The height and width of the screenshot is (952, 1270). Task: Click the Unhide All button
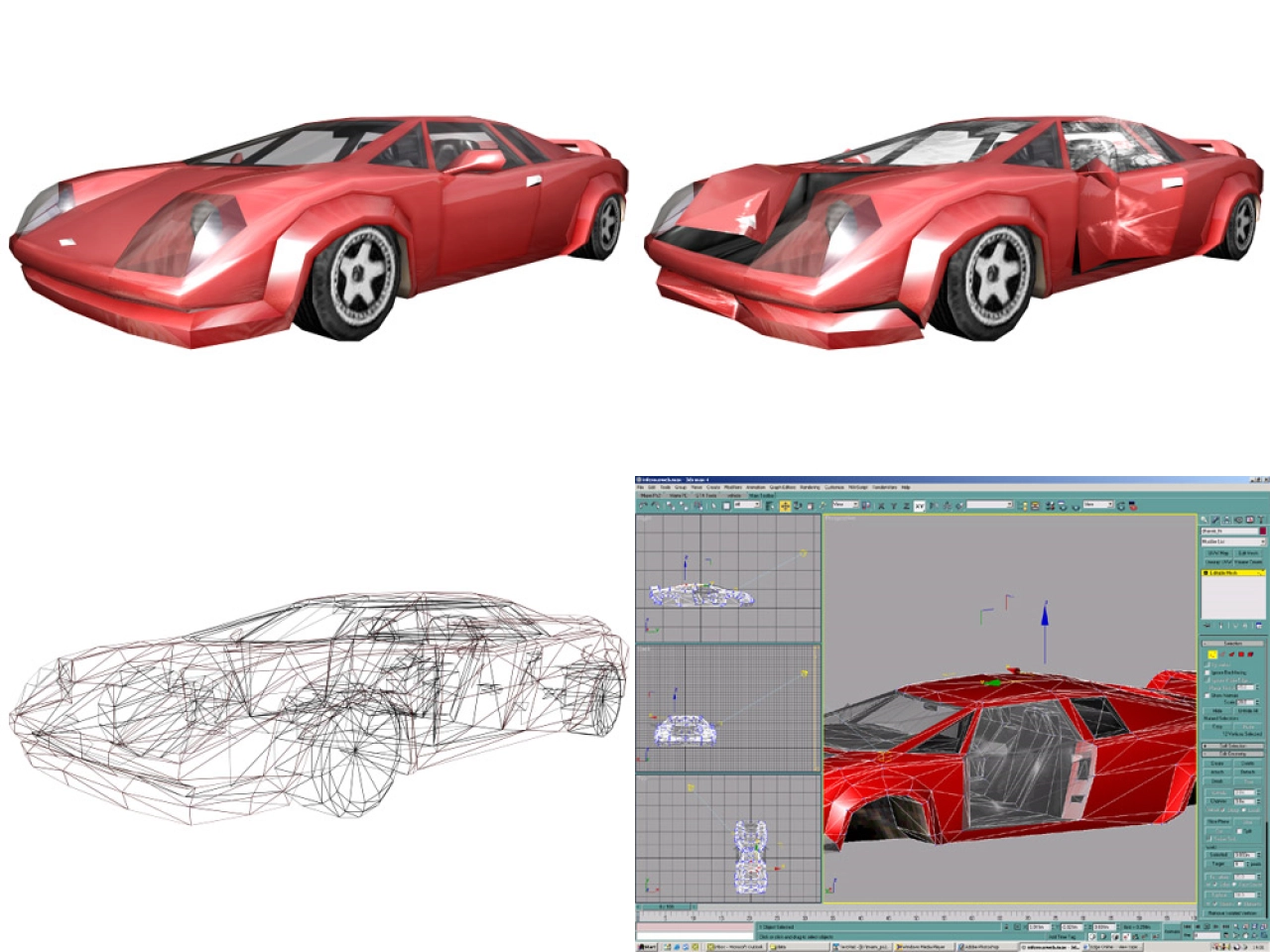pyautogui.click(x=1248, y=711)
